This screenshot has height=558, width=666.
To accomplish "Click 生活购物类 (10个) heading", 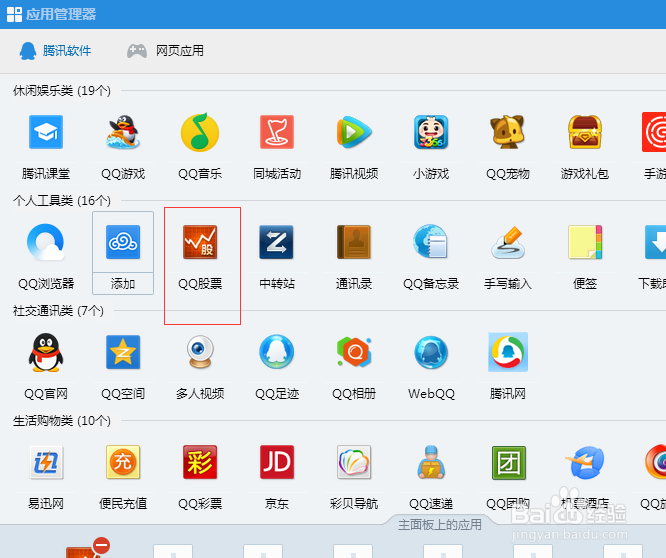I will (x=62, y=420).
